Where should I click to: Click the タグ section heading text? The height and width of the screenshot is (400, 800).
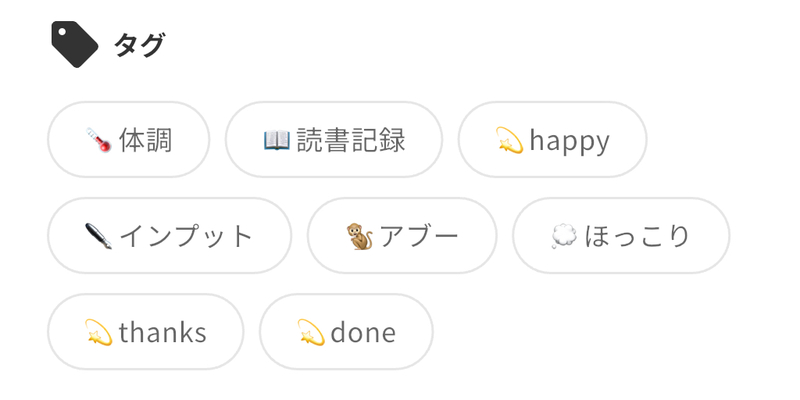139,45
